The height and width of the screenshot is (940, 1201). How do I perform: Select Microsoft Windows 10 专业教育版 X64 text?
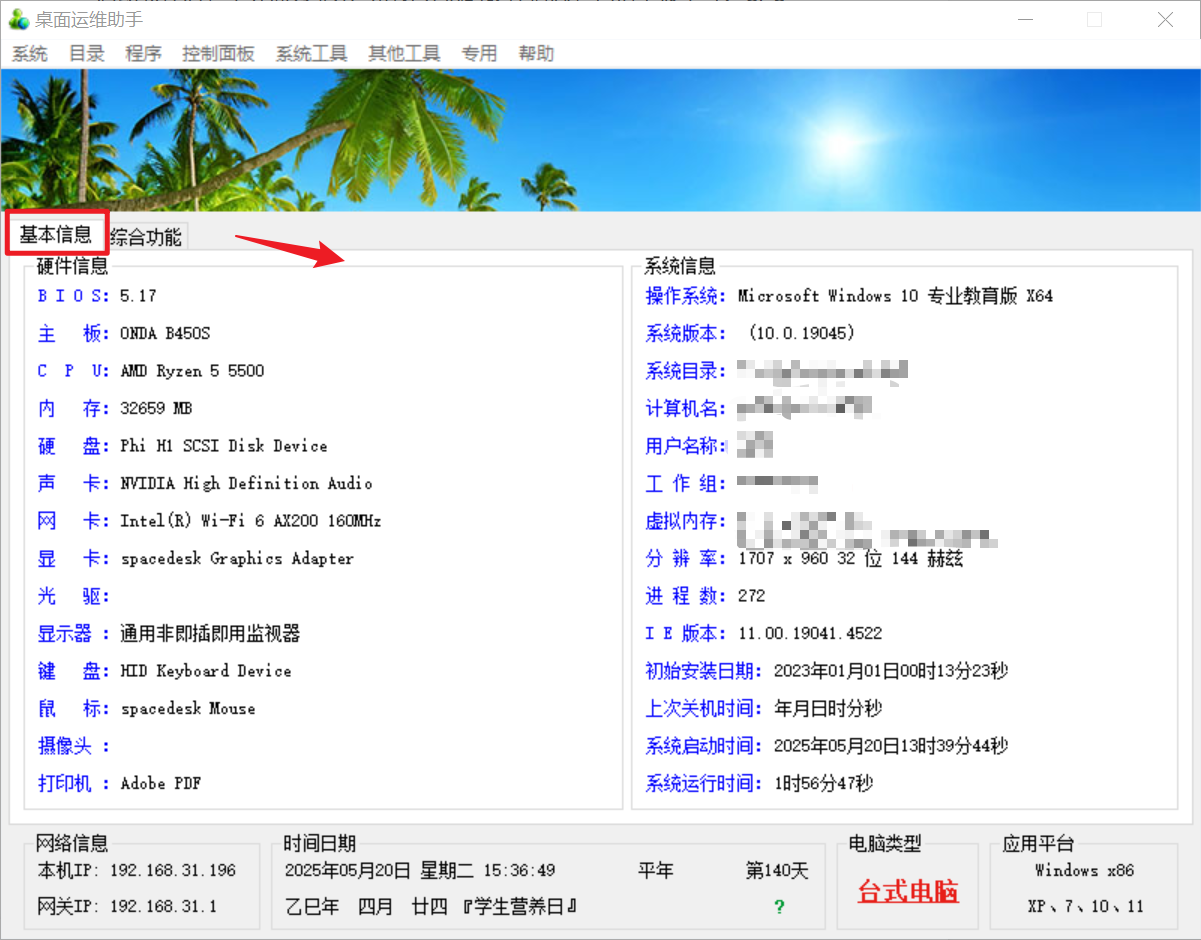tap(895, 296)
